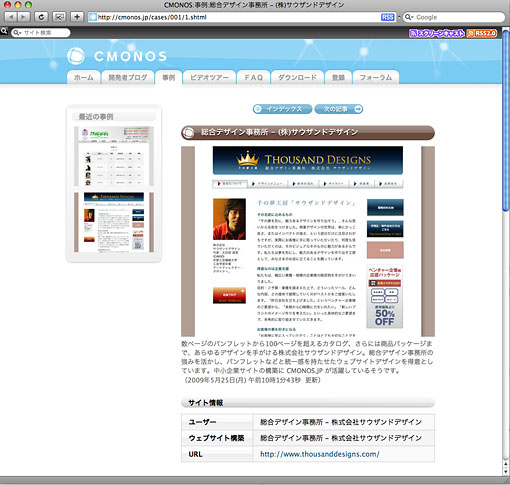Reload the page with the refresh icon
The width and height of the screenshot is (510, 485).
tap(41, 17)
